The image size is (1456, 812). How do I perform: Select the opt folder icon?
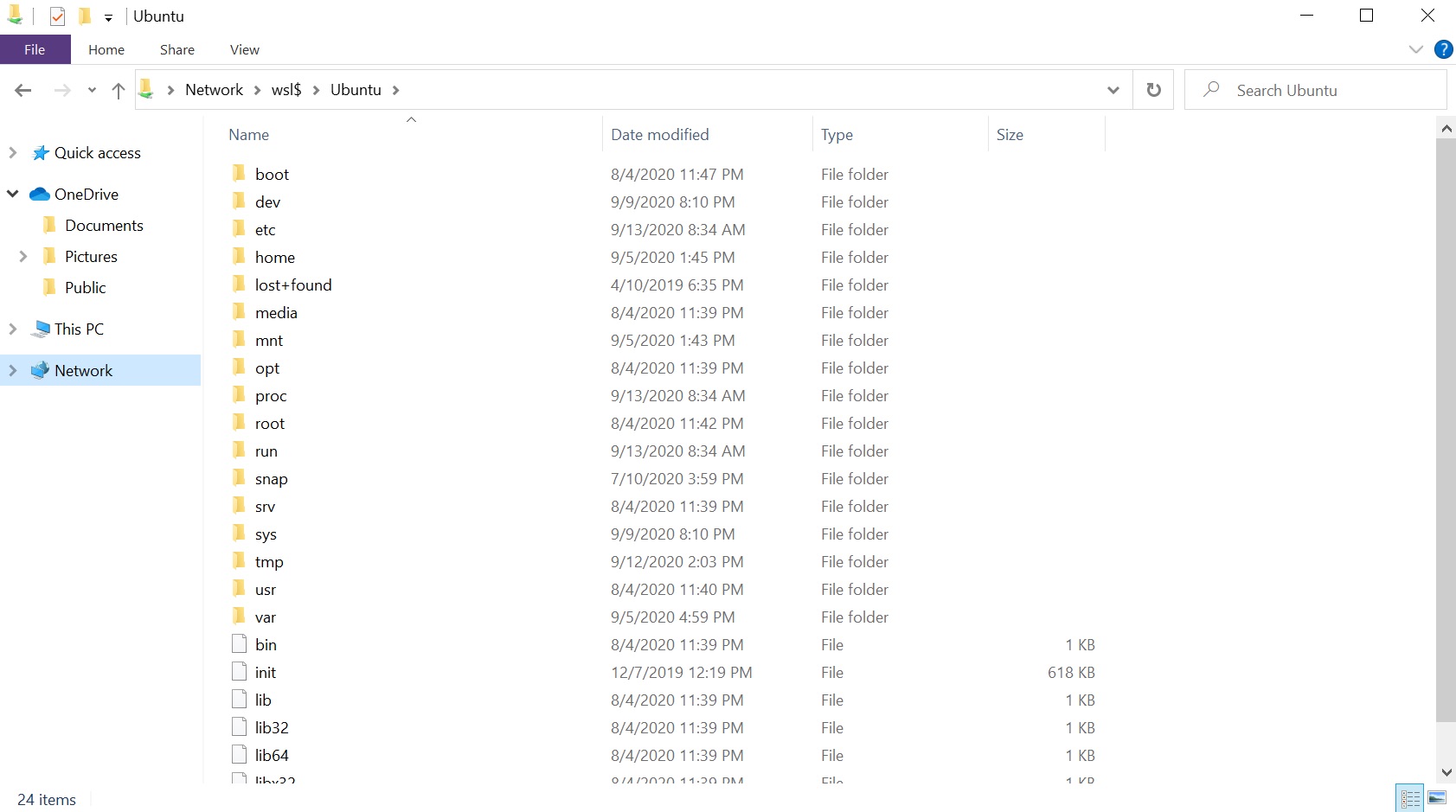pyautogui.click(x=239, y=367)
